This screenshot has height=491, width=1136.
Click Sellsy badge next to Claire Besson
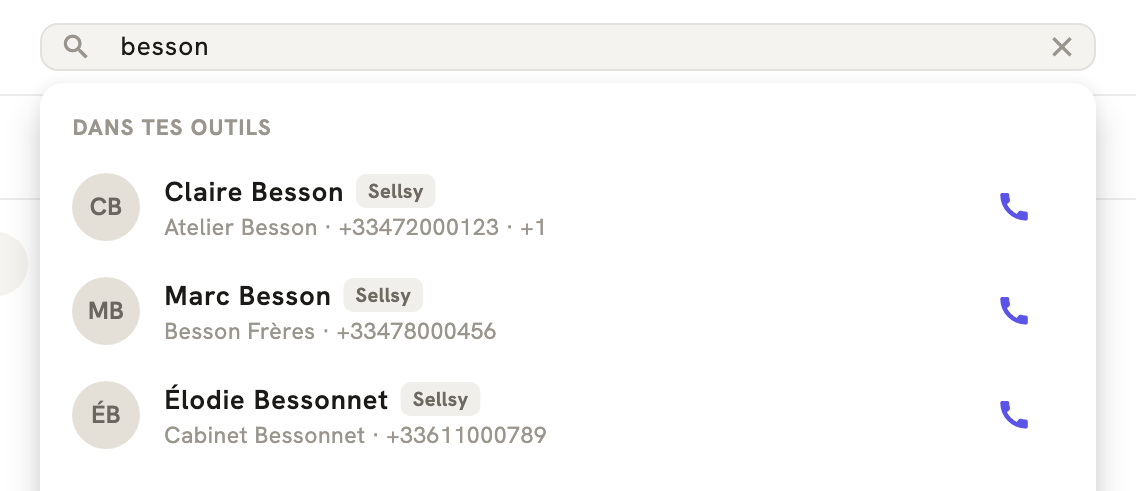click(x=396, y=191)
